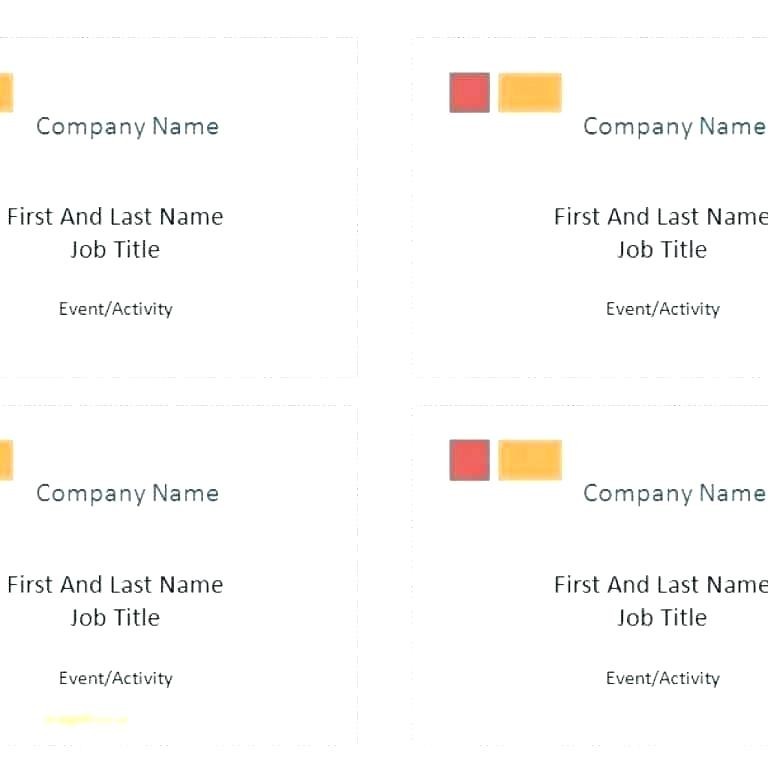The image size is (768, 768).
Task: Click the red square in the lower-right badge
Action: point(470,460)
